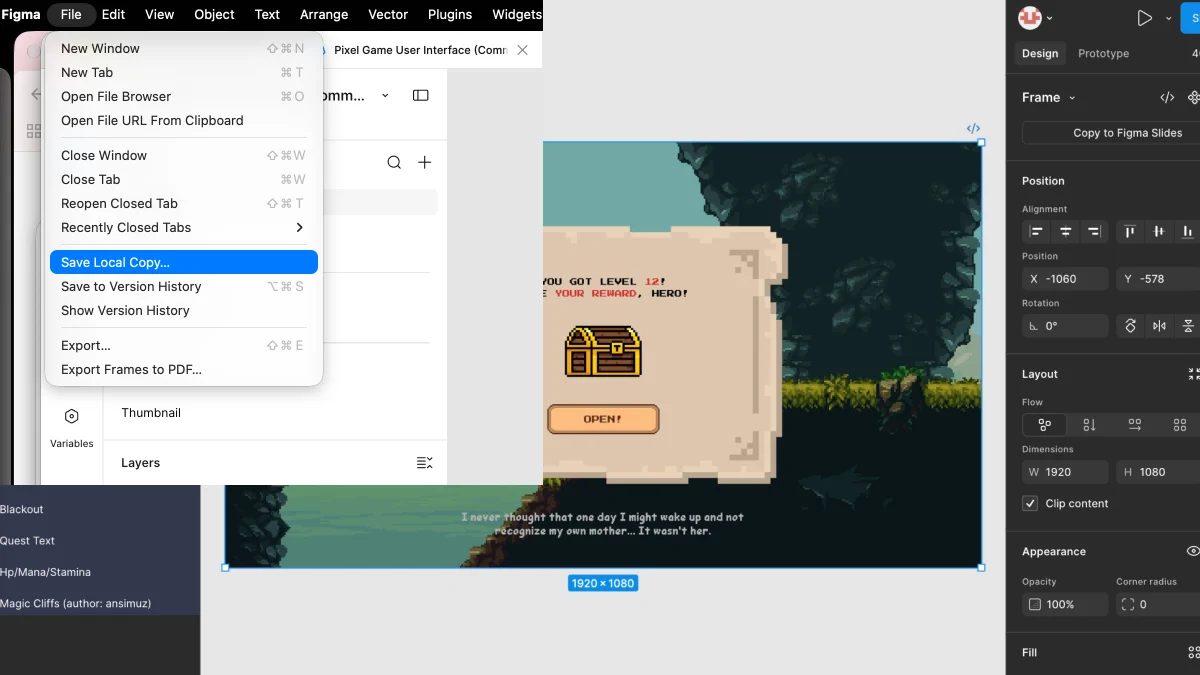Click the X position field

tap(1065, 279)
